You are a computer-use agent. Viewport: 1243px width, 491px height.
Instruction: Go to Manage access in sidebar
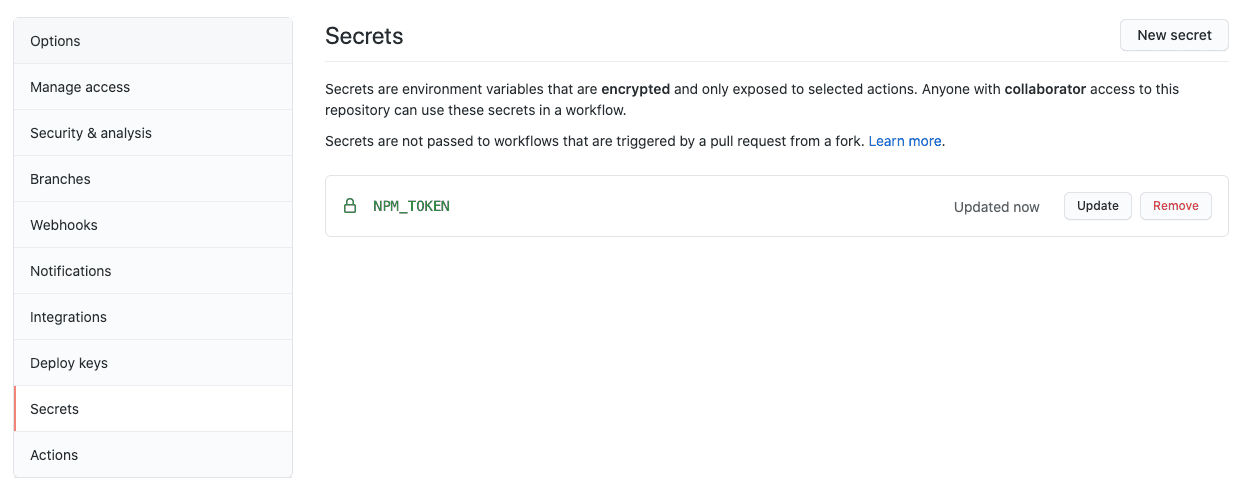click(x=153, y=87)
